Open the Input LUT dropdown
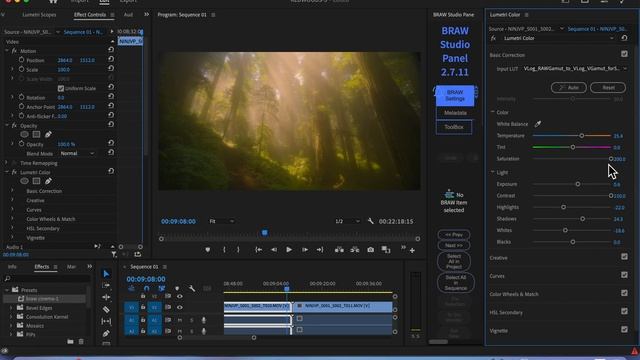This screenshot has width=640, height=360. pyautogui.click(x=575, y=69)
